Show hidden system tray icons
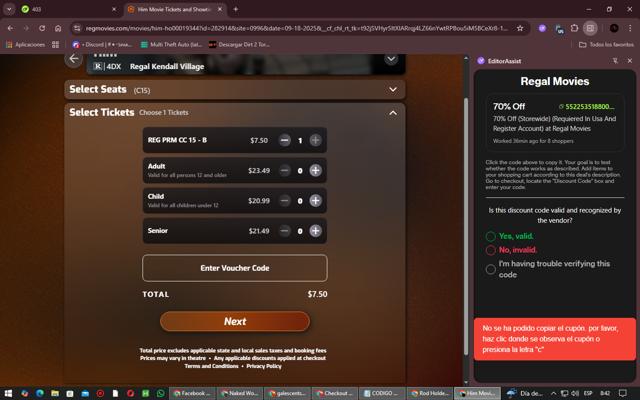640x400 pixels. tap(553, 393)
